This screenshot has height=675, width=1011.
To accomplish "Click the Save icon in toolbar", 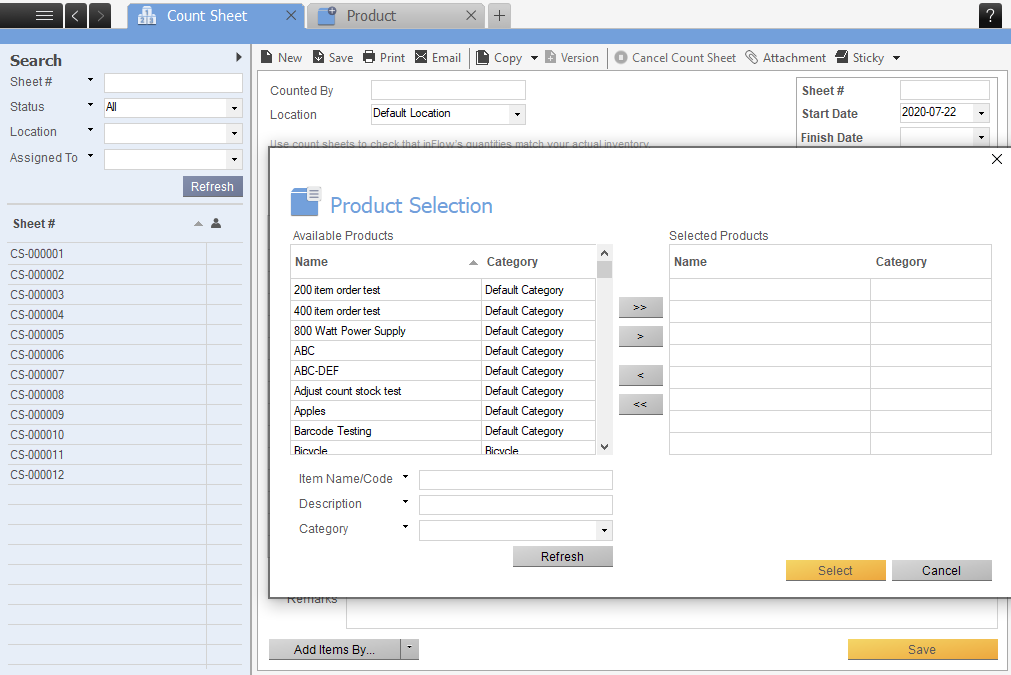I will click(319, 58).
